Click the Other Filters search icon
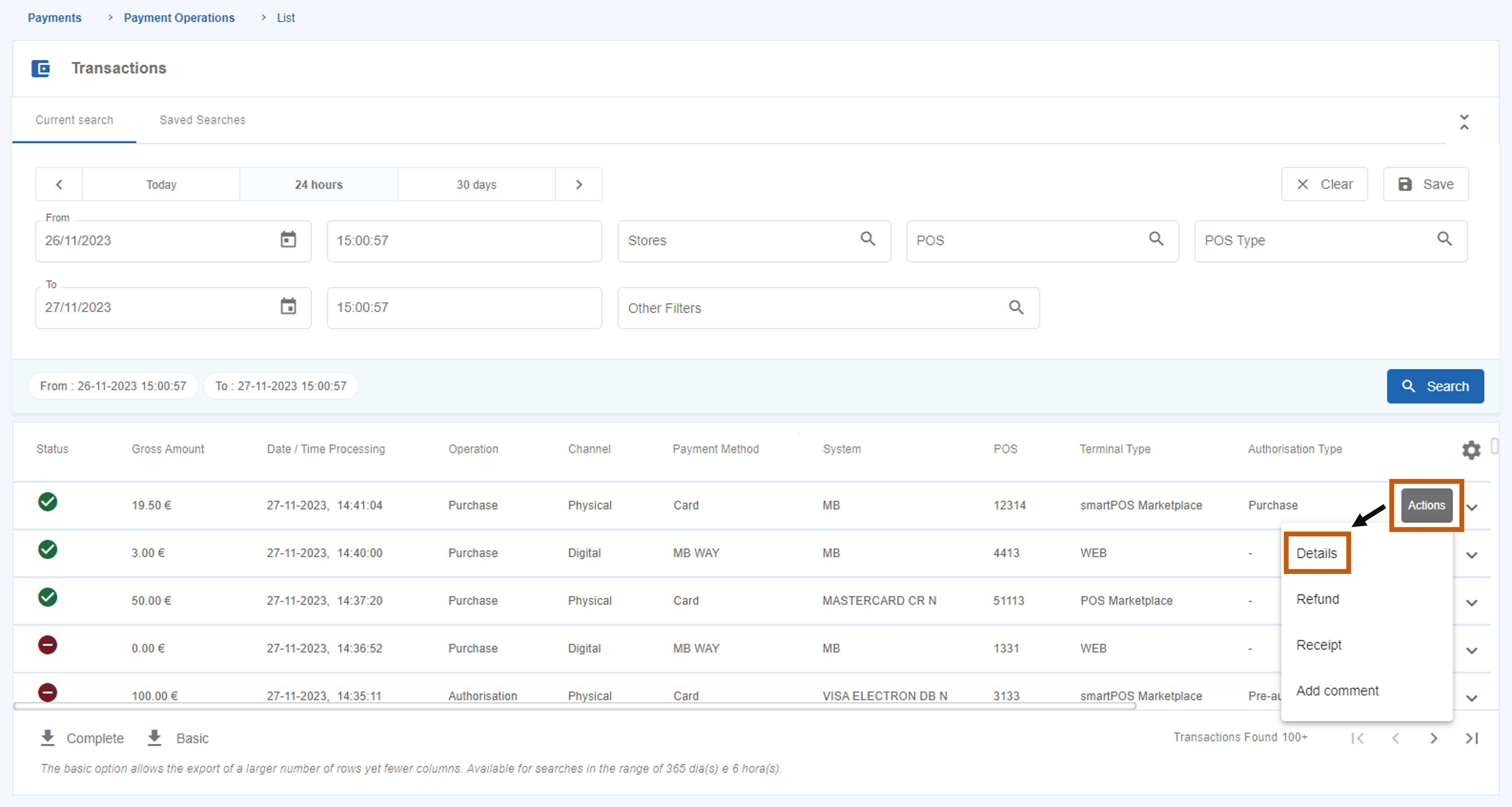This screenshot has width=1512, height=807. pos(1016,307)
